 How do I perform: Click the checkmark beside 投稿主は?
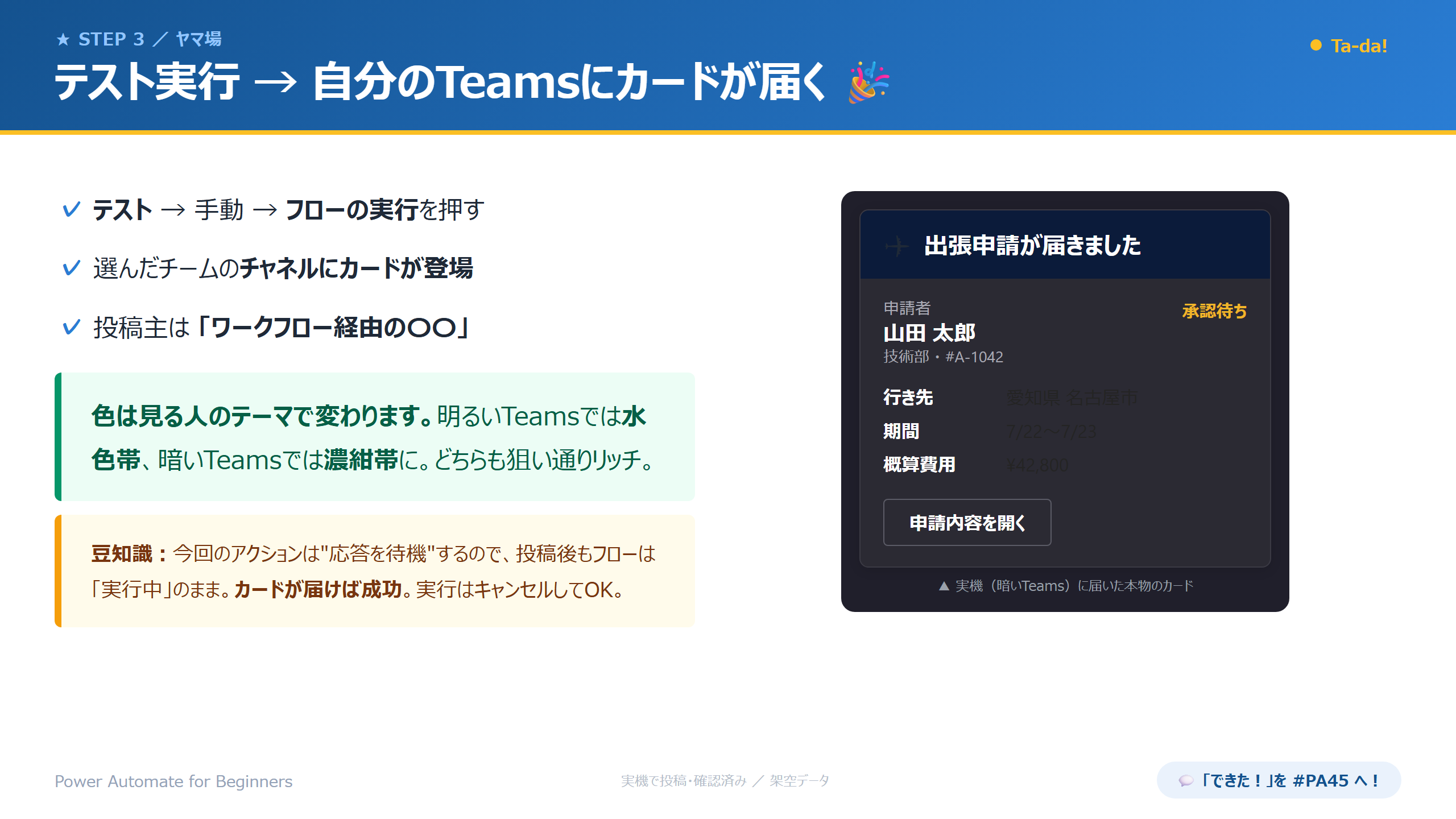[x=71, y=327]
